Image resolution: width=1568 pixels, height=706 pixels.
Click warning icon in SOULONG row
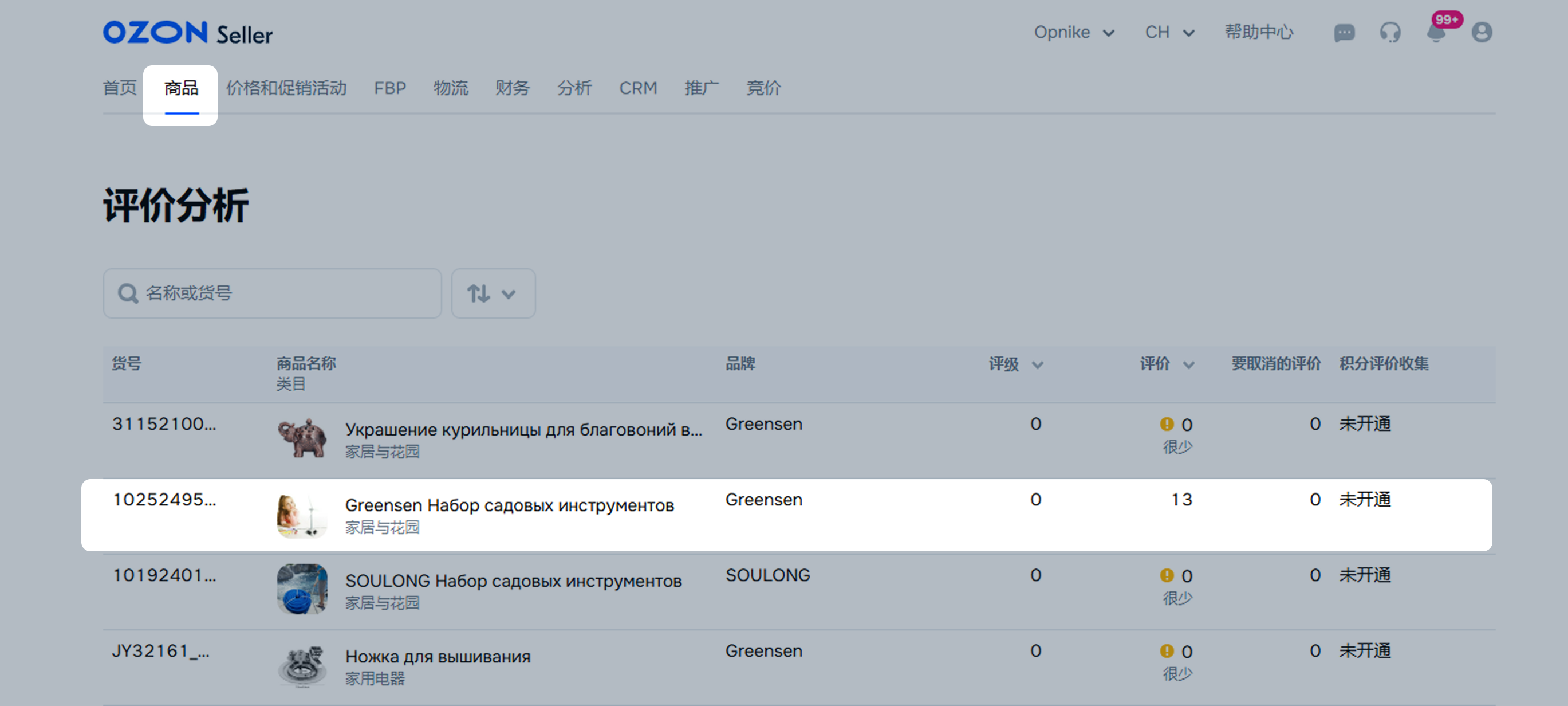[1166, 575]
